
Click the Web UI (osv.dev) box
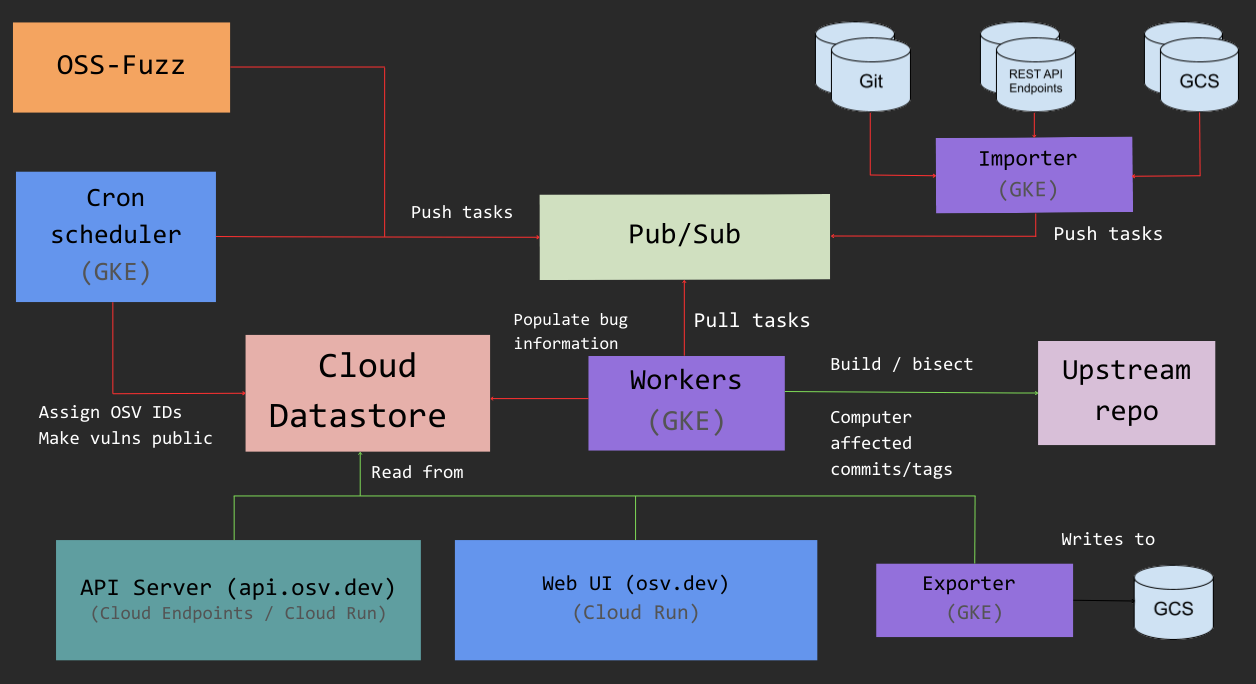tap(636, 600)
